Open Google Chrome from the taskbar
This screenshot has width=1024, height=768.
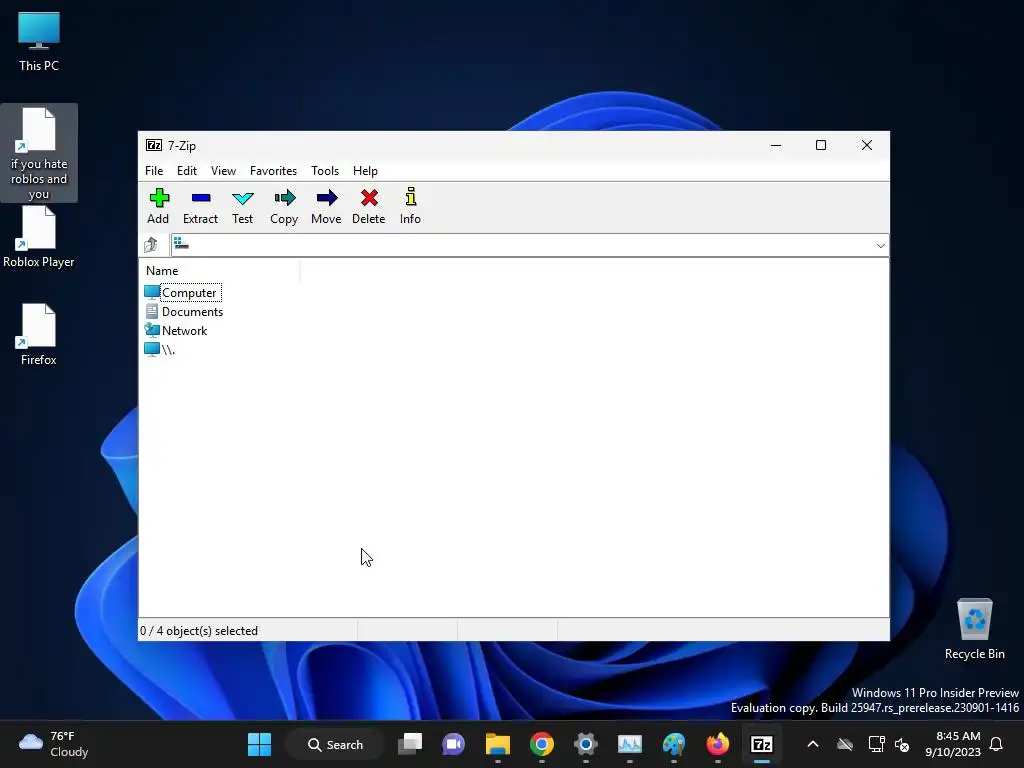pos(541,744)
